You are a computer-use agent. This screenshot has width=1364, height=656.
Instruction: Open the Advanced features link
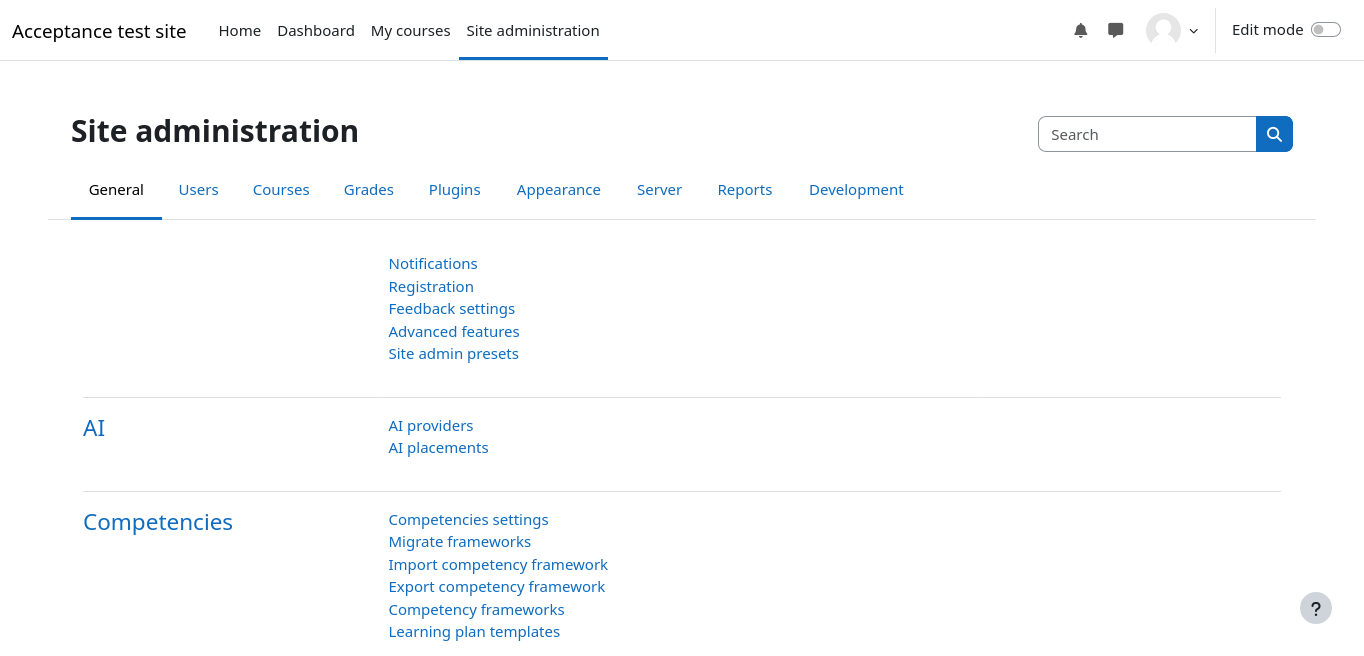[x=454, y=332]
